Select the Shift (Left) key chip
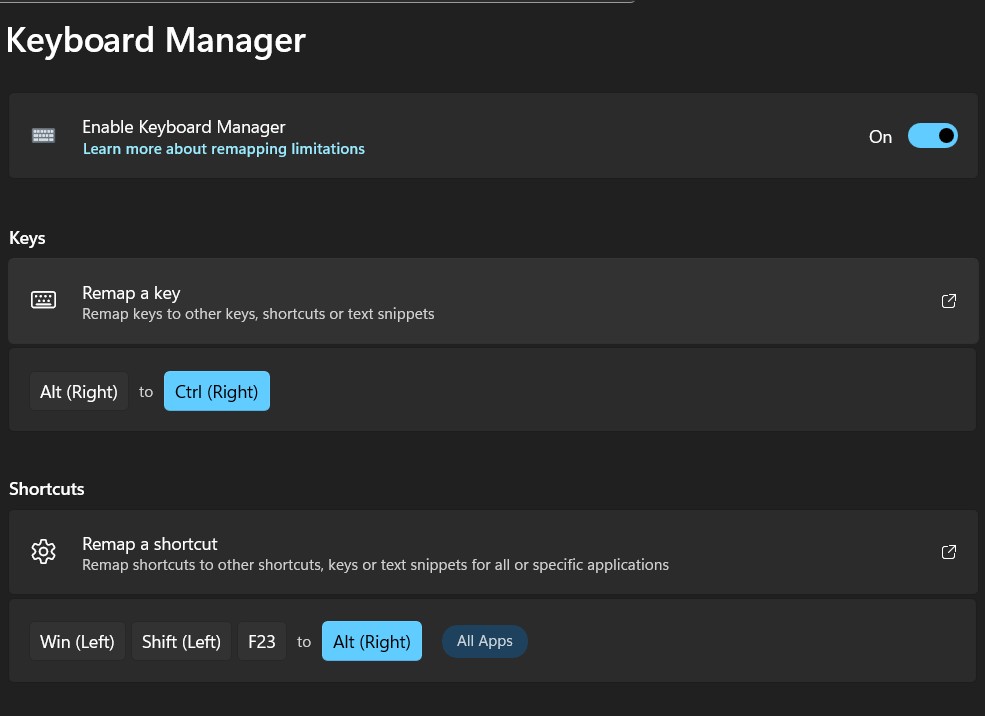985x716 pixels. tap(181, 641)
